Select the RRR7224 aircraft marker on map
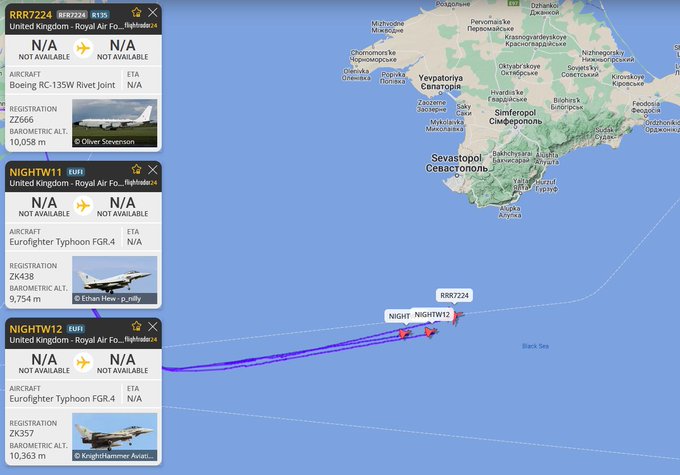 (457, 317)
